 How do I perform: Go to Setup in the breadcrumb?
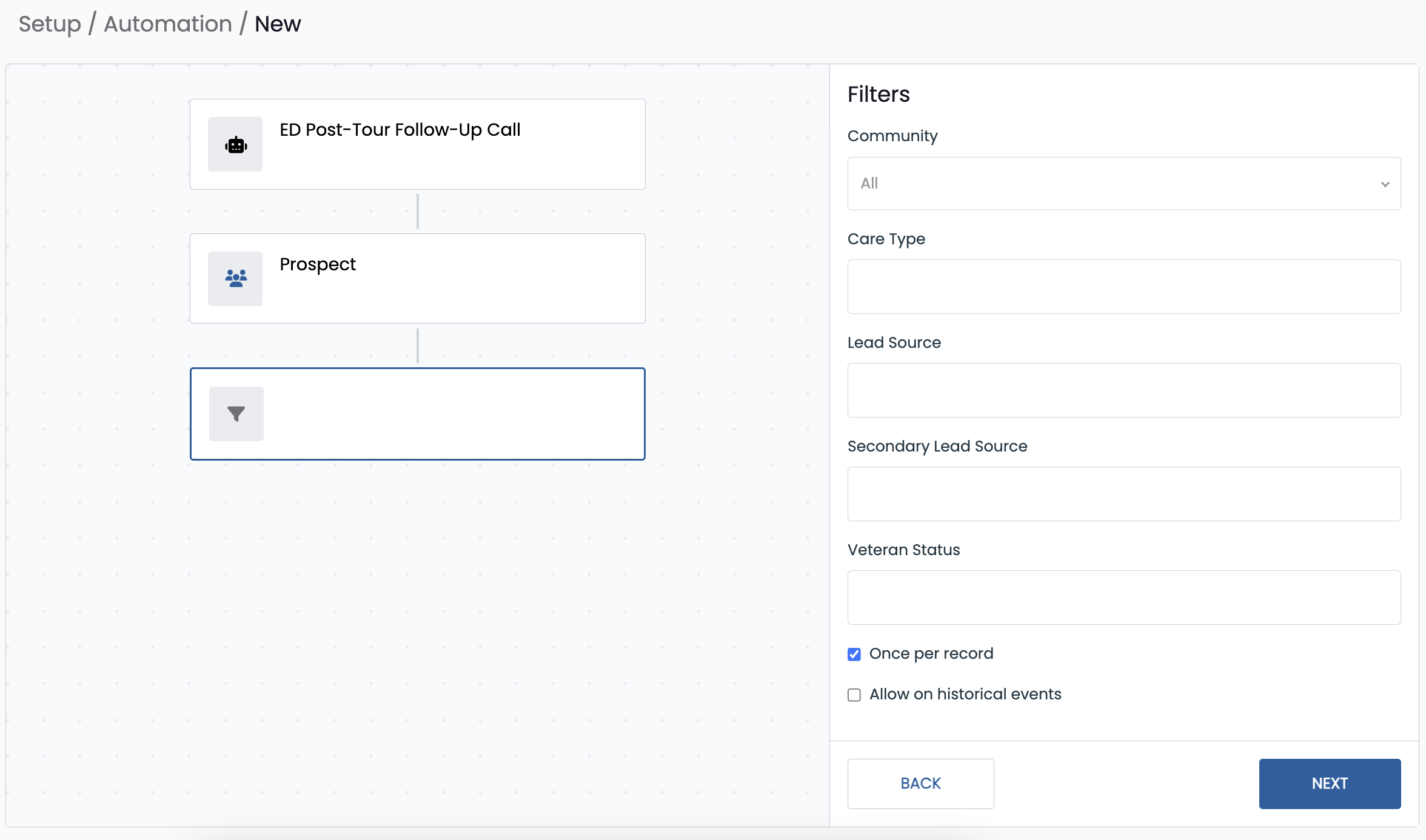50,24
